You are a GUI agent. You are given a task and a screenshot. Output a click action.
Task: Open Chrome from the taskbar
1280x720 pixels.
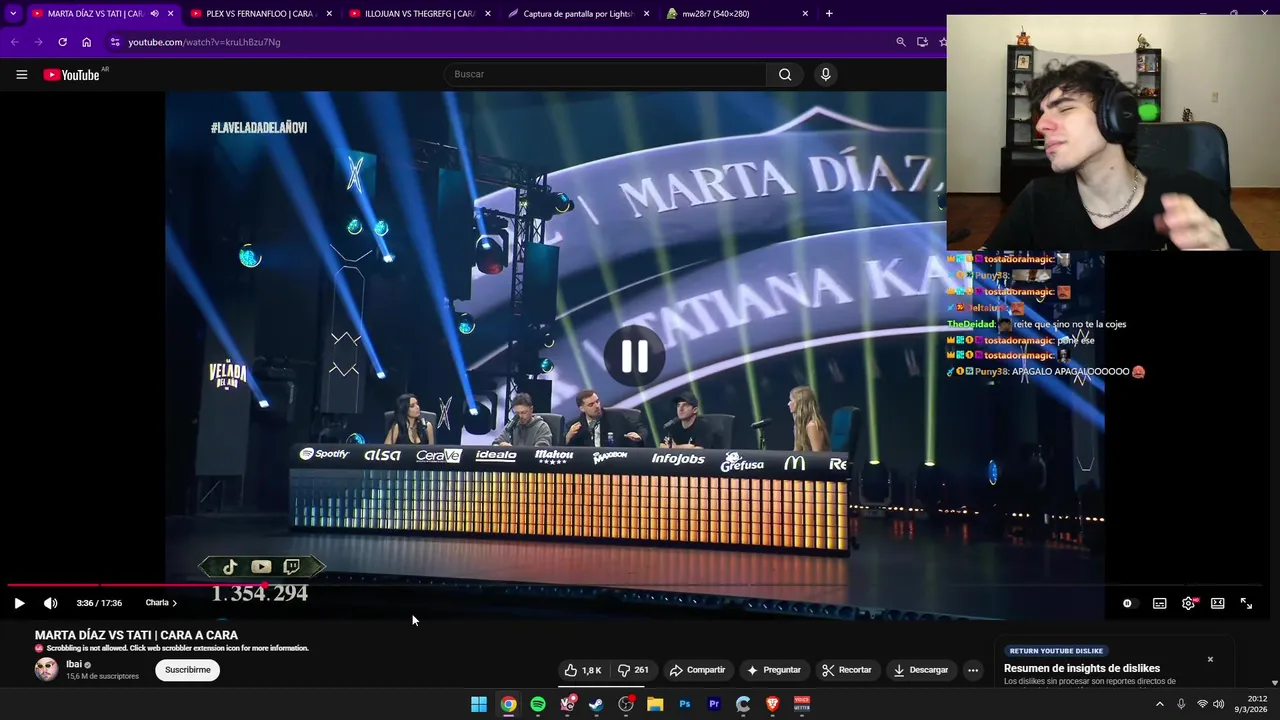point(508,704)
